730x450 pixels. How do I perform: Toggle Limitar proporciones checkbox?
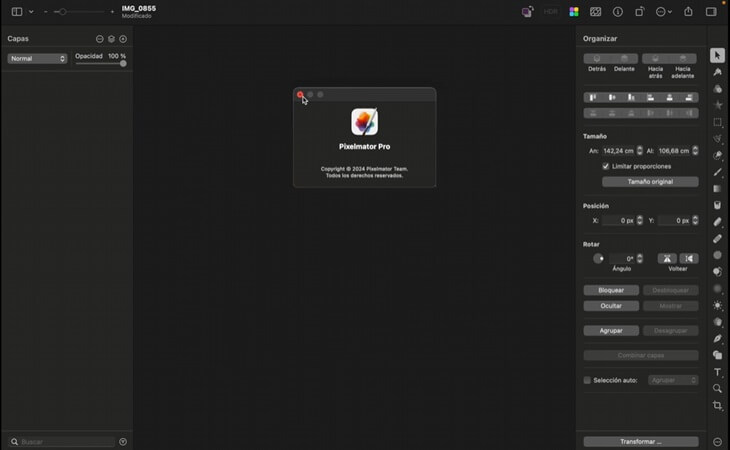(606, 166)
